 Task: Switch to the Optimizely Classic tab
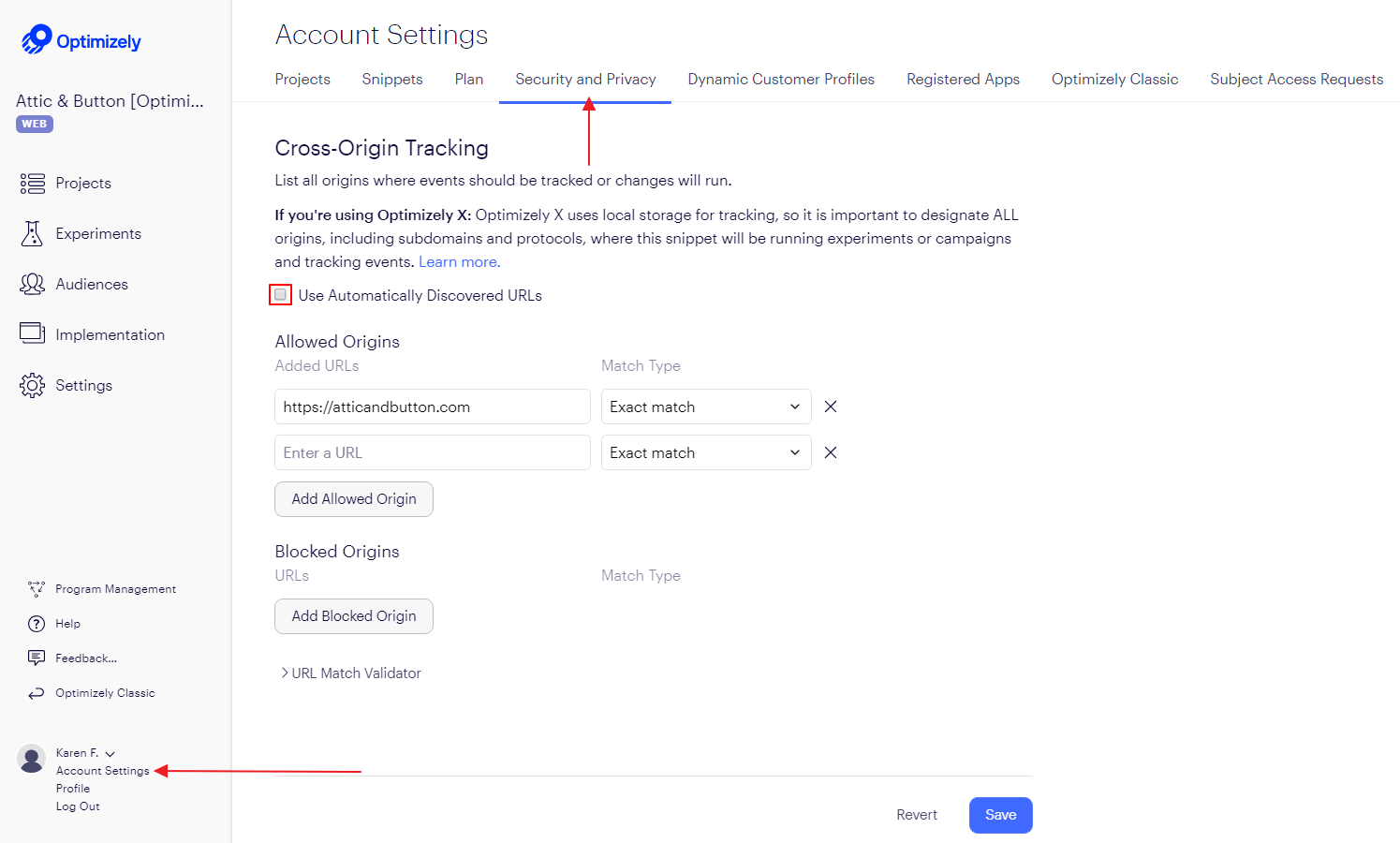[x=1114, y=80]
